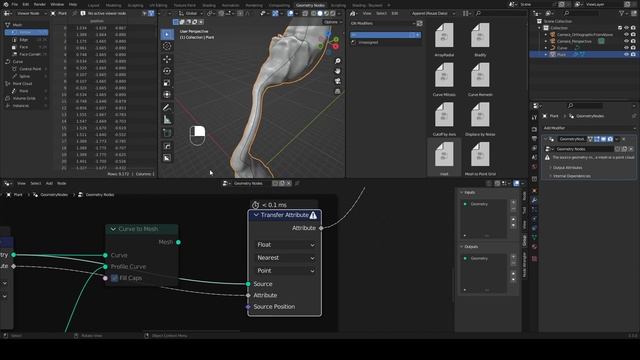Screen dimensions: 640x360
Task: Toggle visibility of Curve in outliner
Action: [x=626, y=48]
